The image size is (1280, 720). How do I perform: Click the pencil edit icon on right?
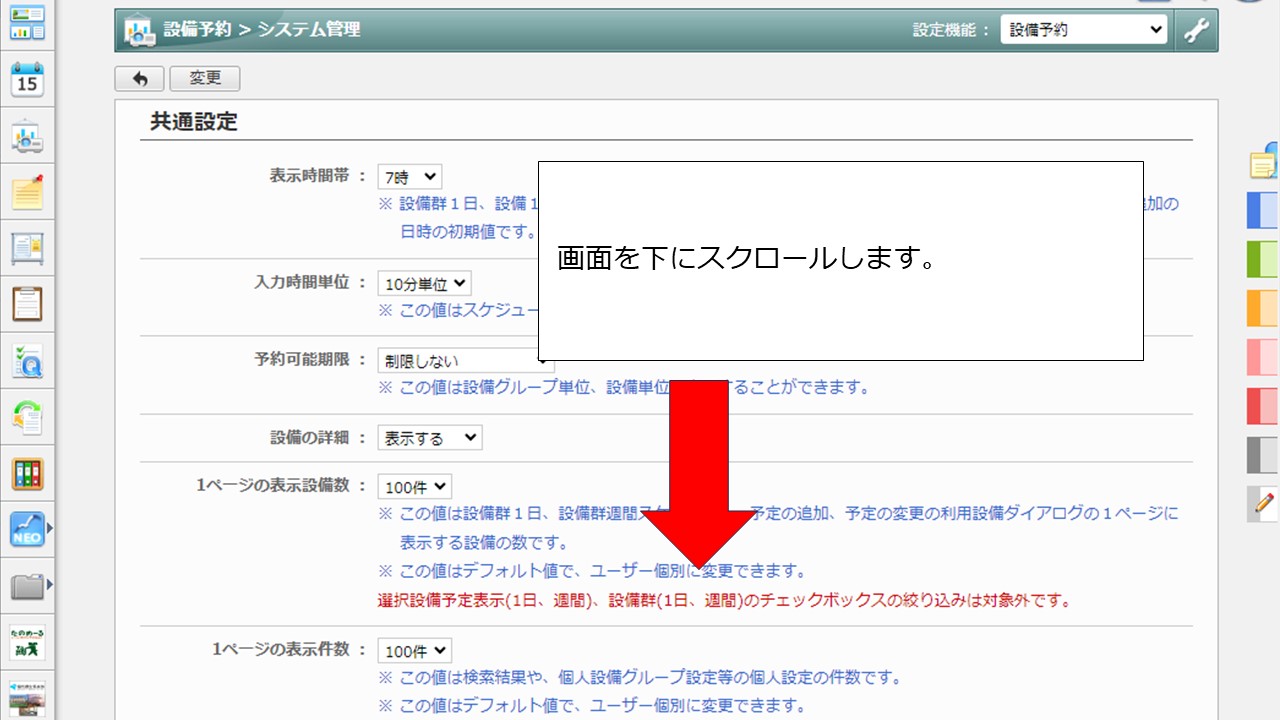(x=1264, y=503)
